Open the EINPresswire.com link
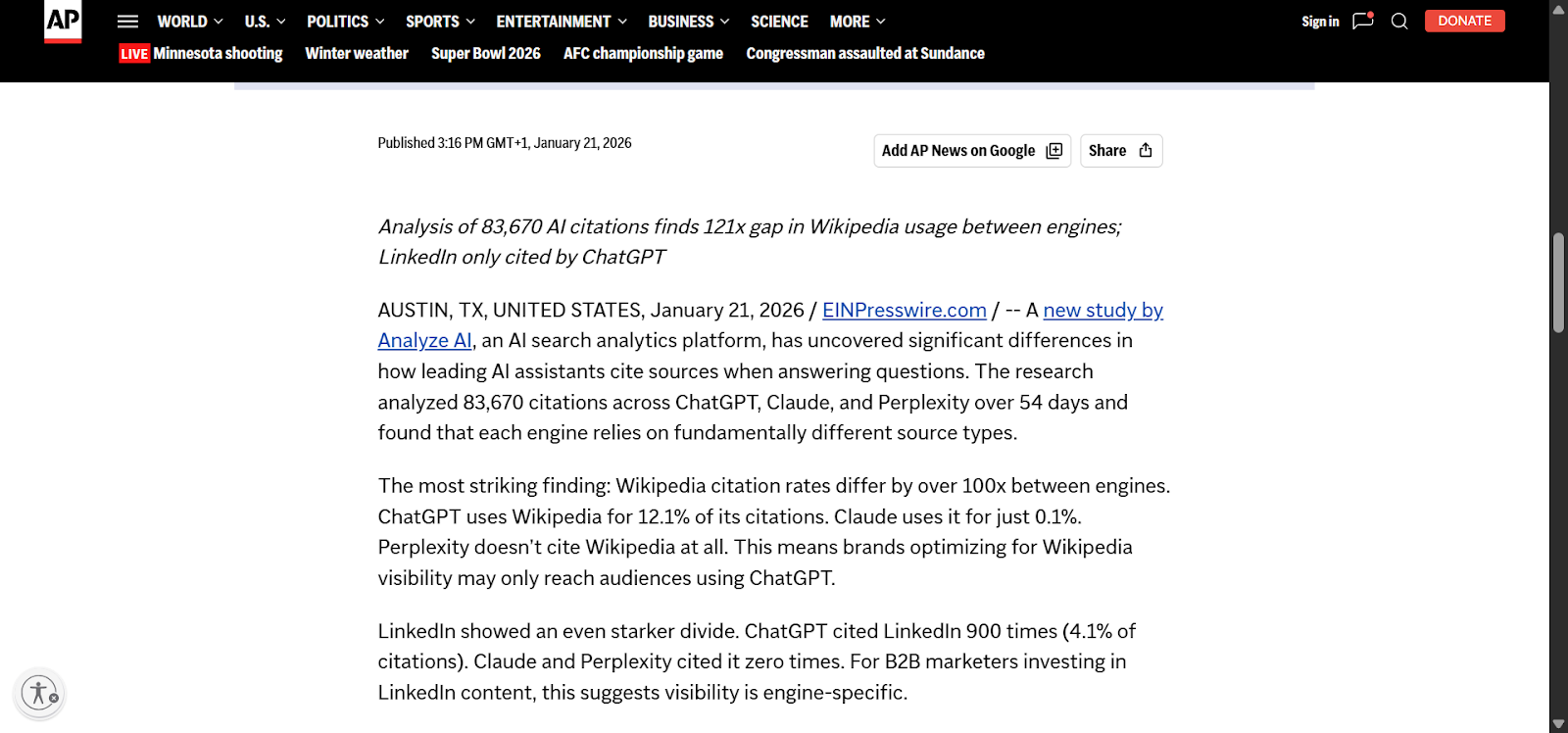This screenshot has height=733, width=1568. click(905, 310)
